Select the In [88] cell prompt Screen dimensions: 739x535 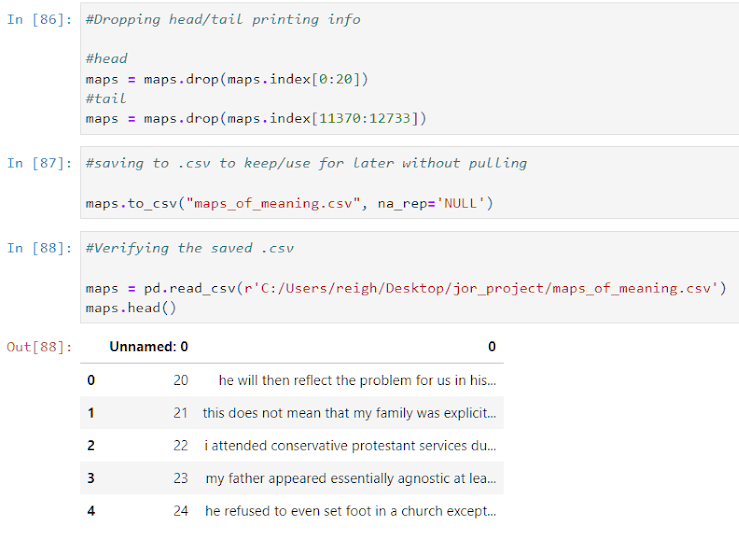38,248
